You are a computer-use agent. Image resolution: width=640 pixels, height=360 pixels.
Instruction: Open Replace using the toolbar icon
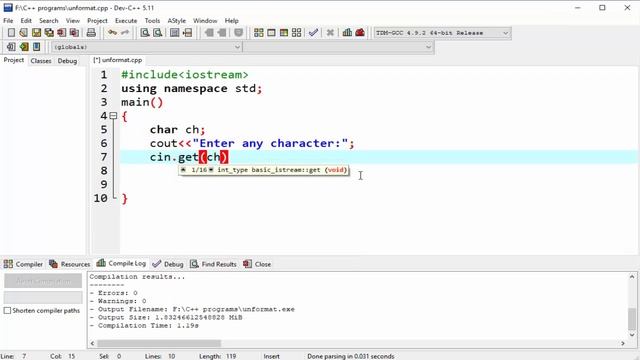tap(158, 33)
